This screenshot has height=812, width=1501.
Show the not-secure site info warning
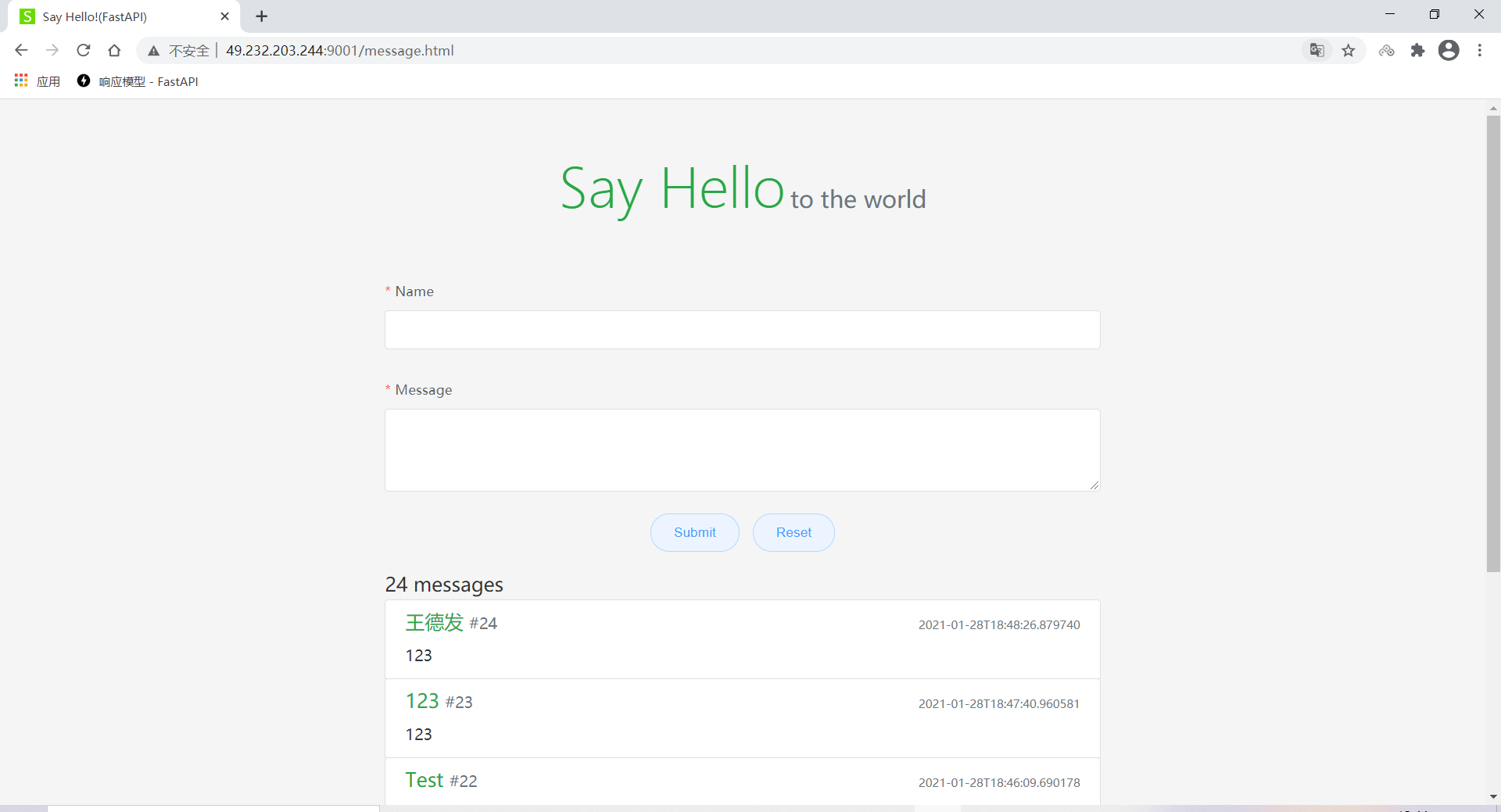coord(178,51)
